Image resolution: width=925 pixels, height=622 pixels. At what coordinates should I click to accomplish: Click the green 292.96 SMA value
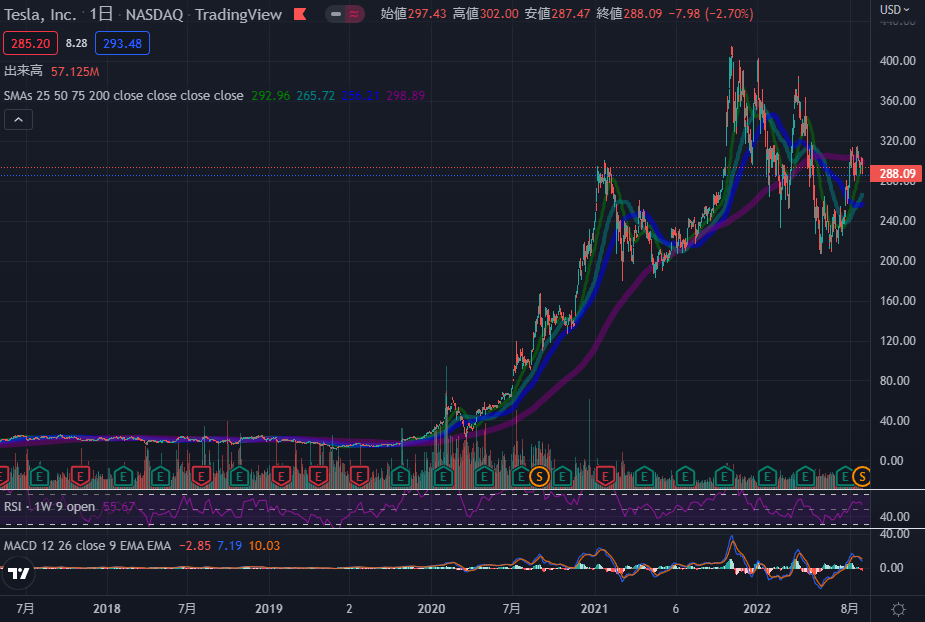pyautogui.click(x=271, y=96)
